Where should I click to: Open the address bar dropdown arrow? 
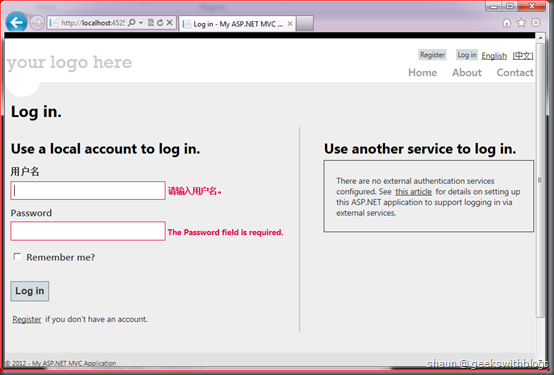coord(141,23)
